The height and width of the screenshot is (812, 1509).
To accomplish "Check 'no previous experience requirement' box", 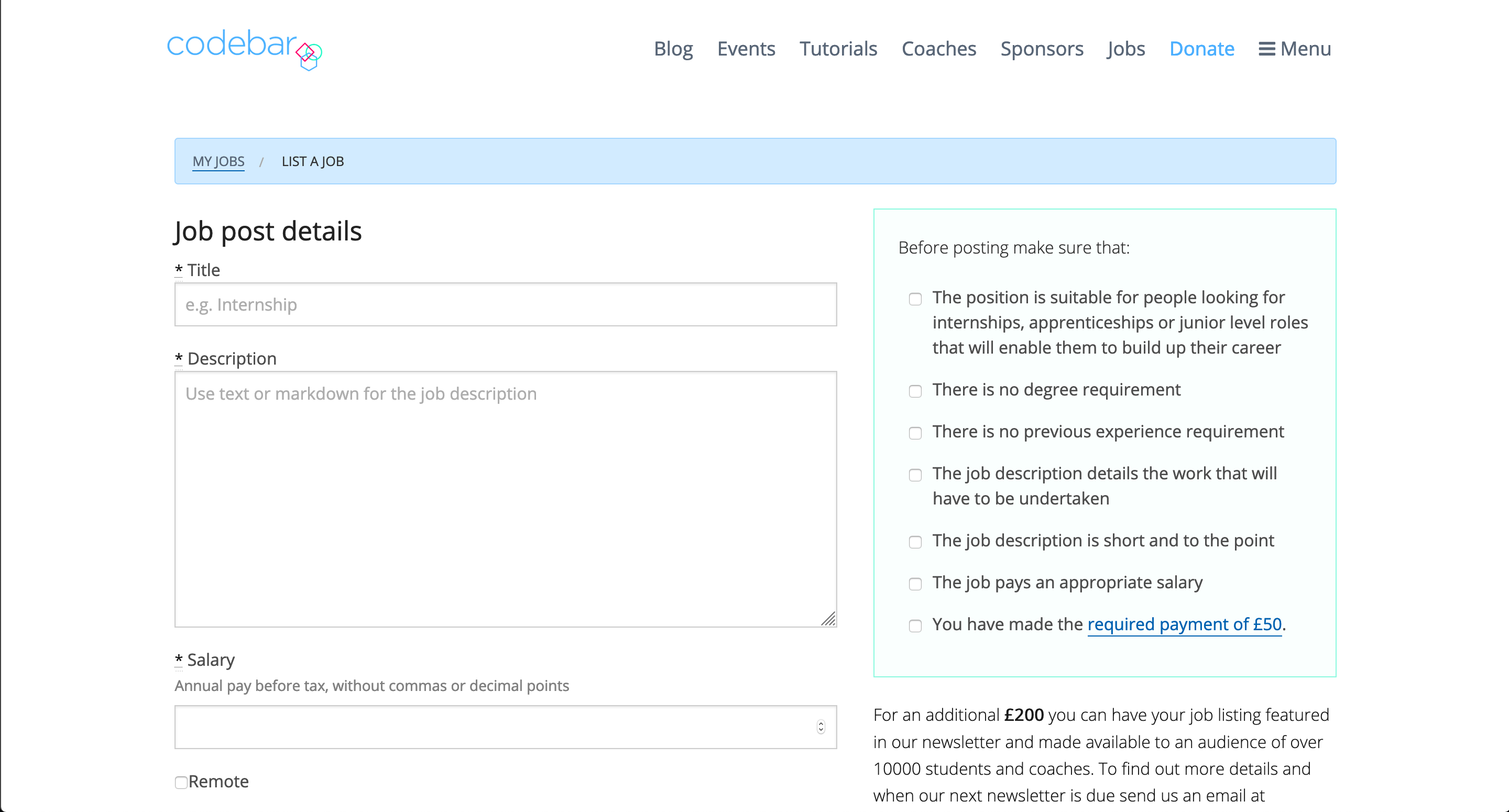I will point(915,433).
